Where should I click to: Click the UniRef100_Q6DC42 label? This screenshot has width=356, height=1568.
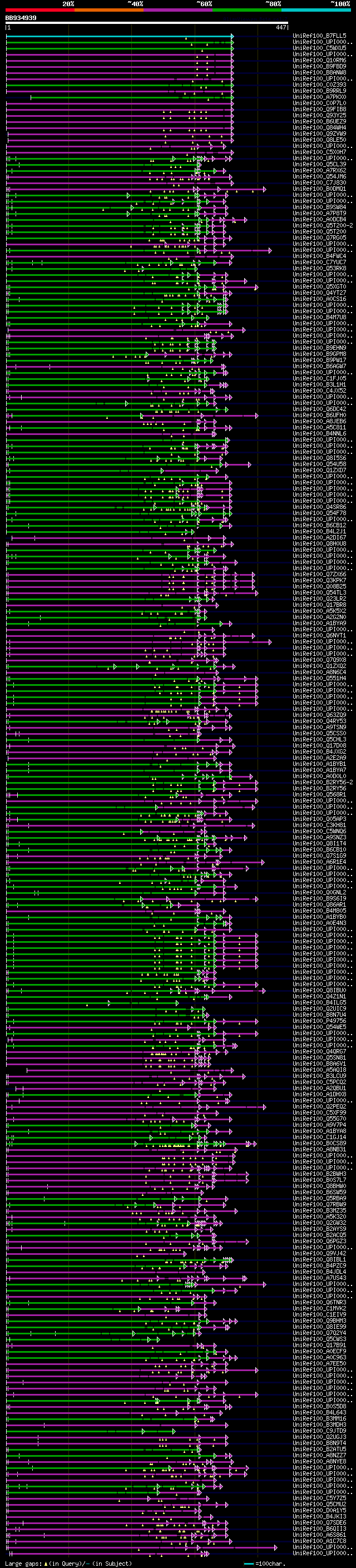pos(319,409)
